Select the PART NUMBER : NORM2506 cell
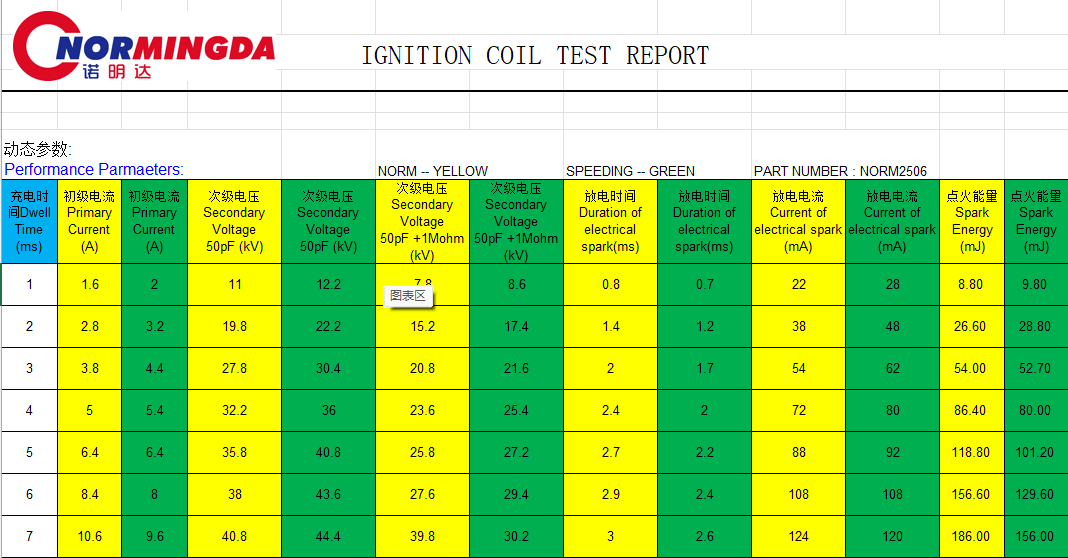Image resolution: width=1068 pixels, height=558 pixels. 826,171
